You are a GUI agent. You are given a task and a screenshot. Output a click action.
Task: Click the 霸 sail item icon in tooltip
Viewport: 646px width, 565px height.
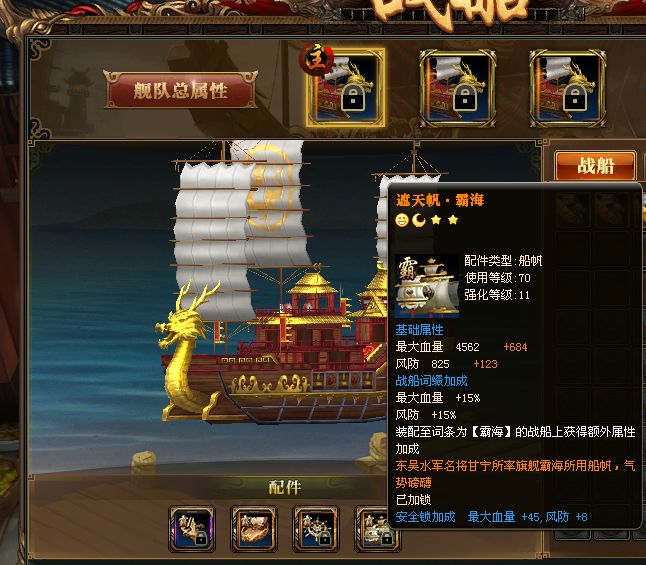pos(427,286)
